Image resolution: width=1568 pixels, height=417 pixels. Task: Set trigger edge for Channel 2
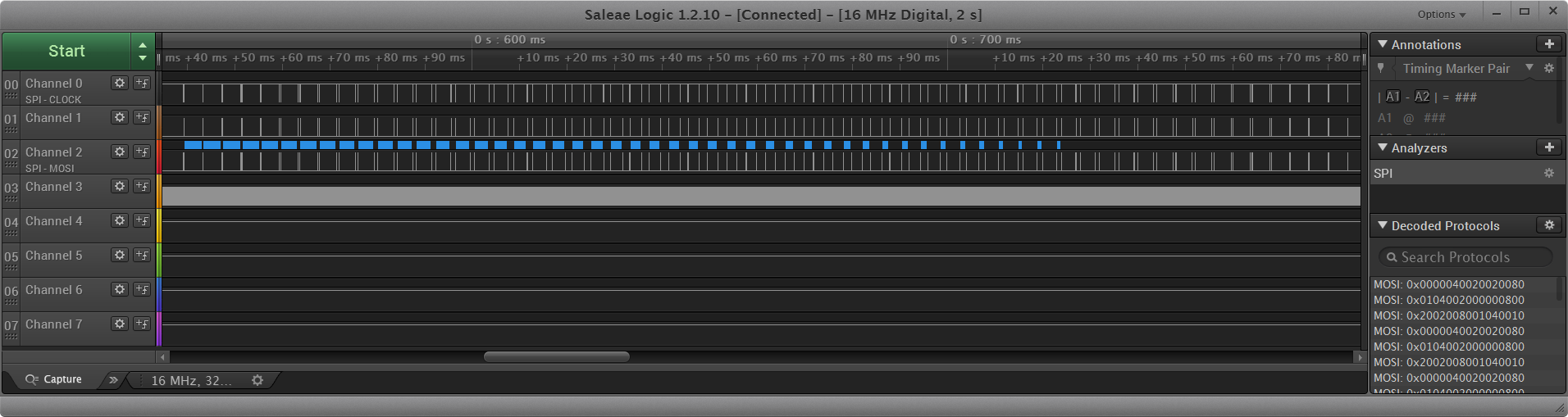click(142, 152)
